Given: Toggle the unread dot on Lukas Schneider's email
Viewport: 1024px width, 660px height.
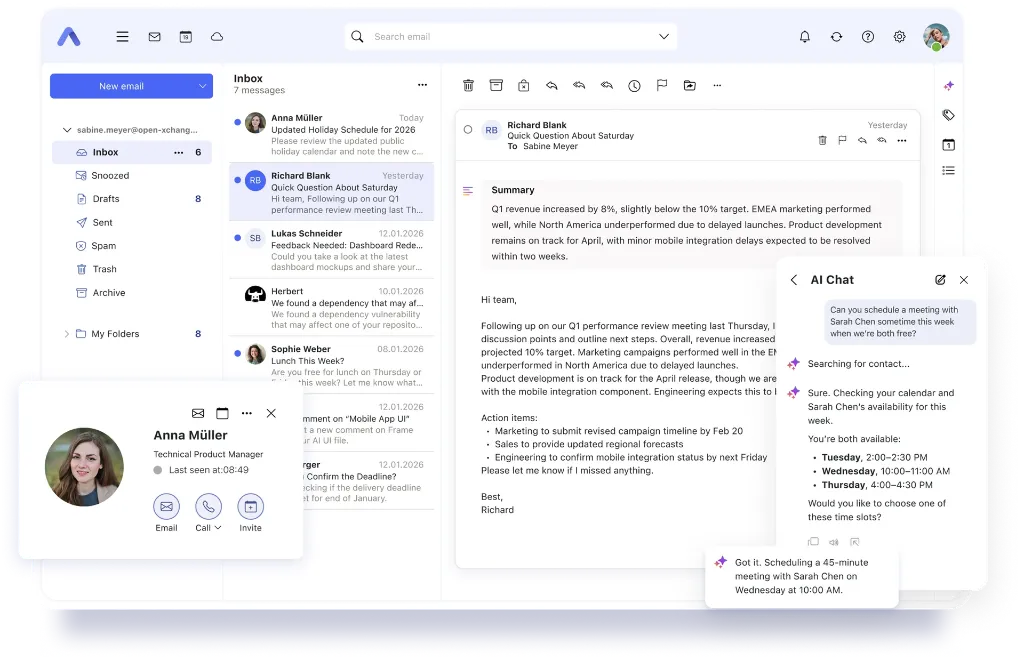Looking at the screenshot, I should (237, 238).
